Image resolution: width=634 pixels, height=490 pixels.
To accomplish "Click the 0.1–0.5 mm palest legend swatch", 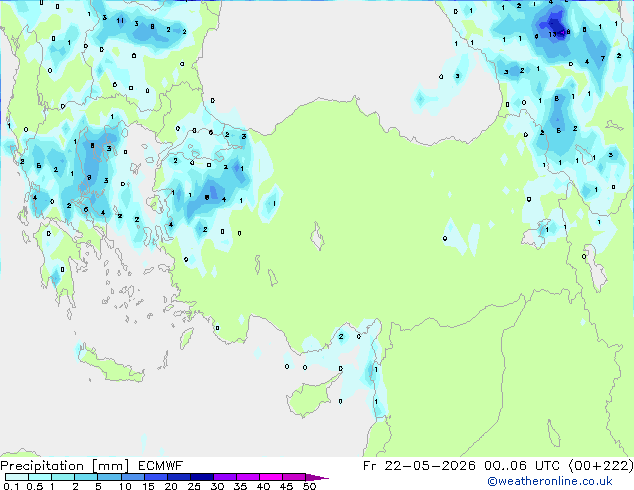I will pyautogui.click(x=17, y=477).
